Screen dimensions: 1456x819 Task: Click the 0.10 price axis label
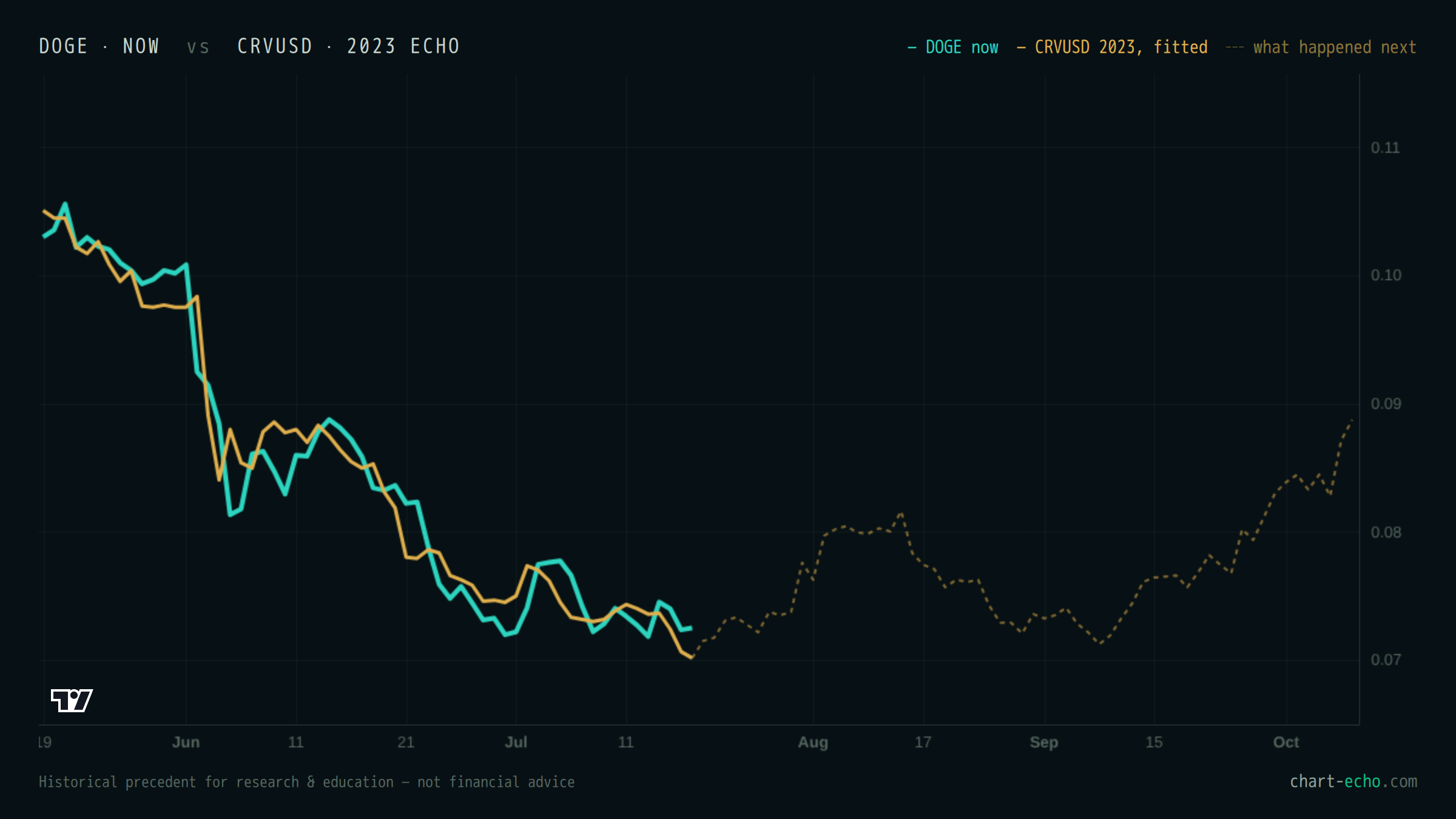(x=1386, y=275)
